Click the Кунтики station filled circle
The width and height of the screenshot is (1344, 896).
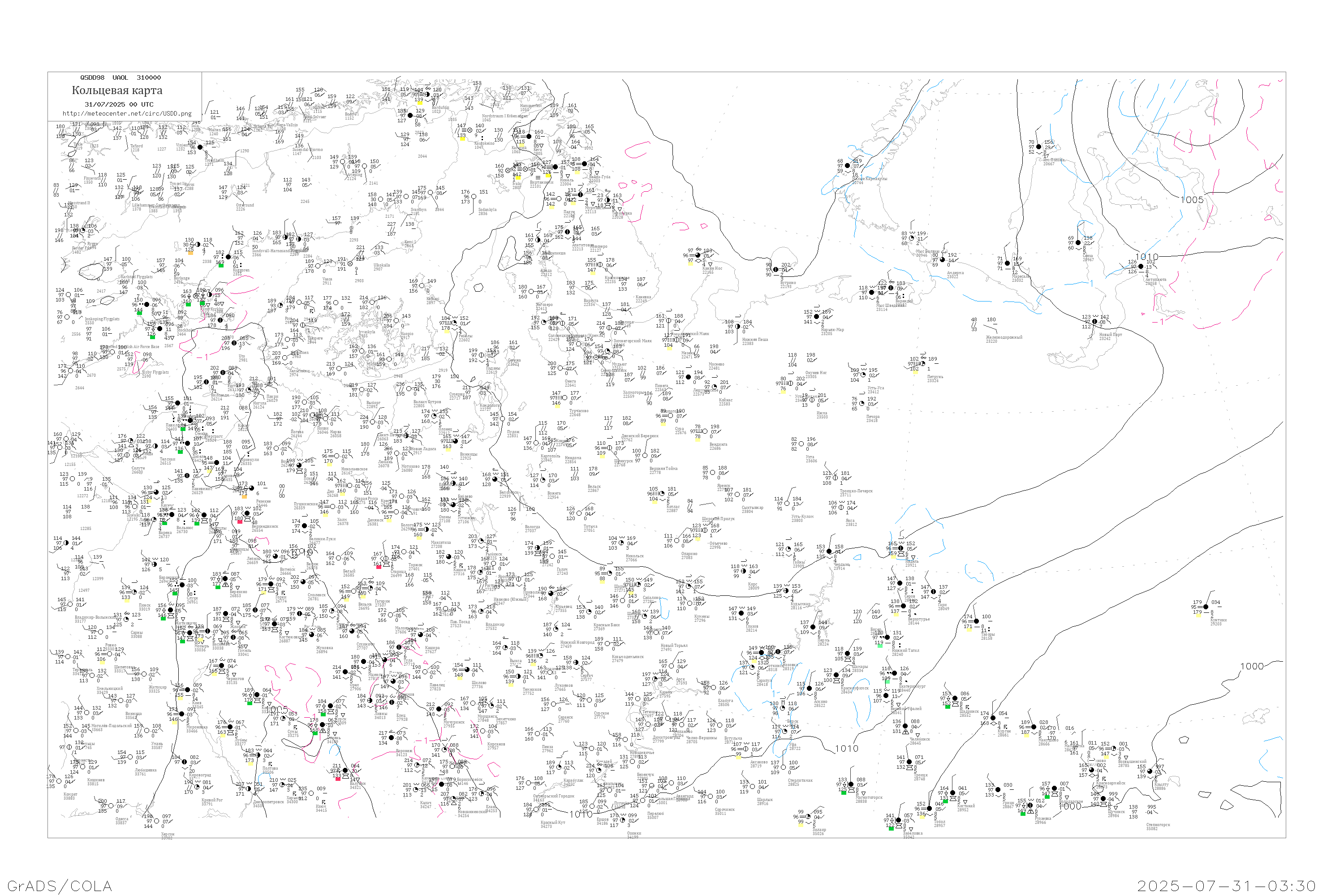pos(1206,607)
